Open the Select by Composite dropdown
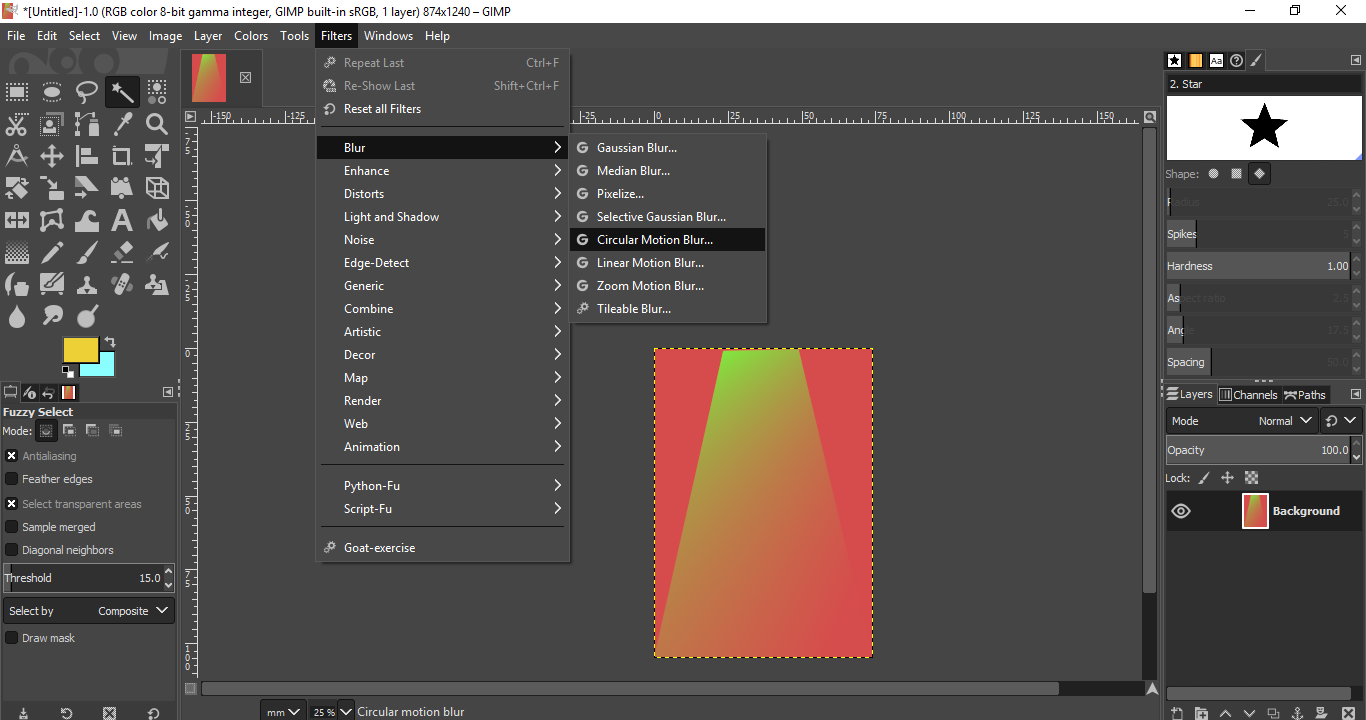The image size is (1366, 720). point(89,611)
